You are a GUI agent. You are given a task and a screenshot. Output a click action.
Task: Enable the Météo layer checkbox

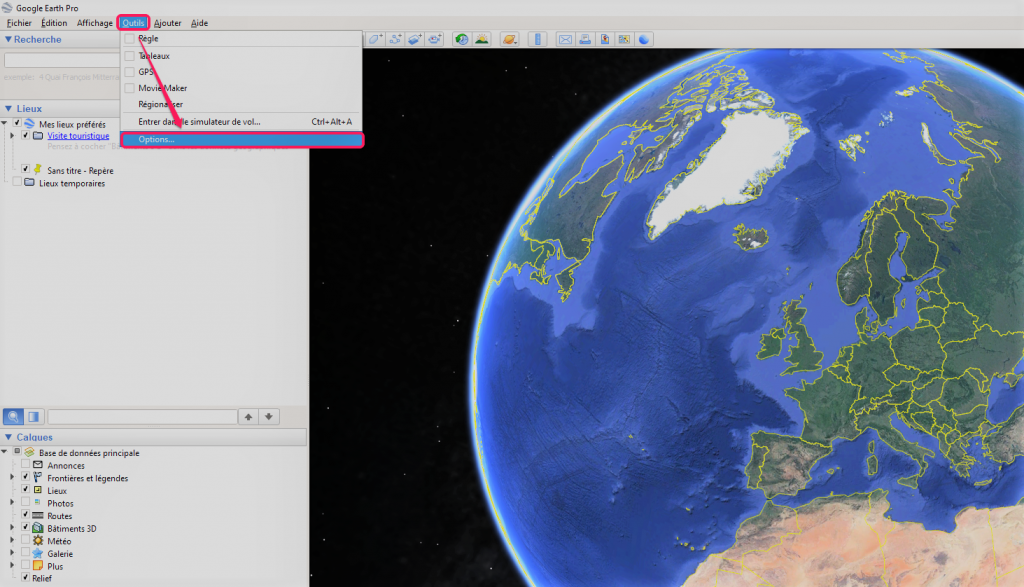pos(25,541)
